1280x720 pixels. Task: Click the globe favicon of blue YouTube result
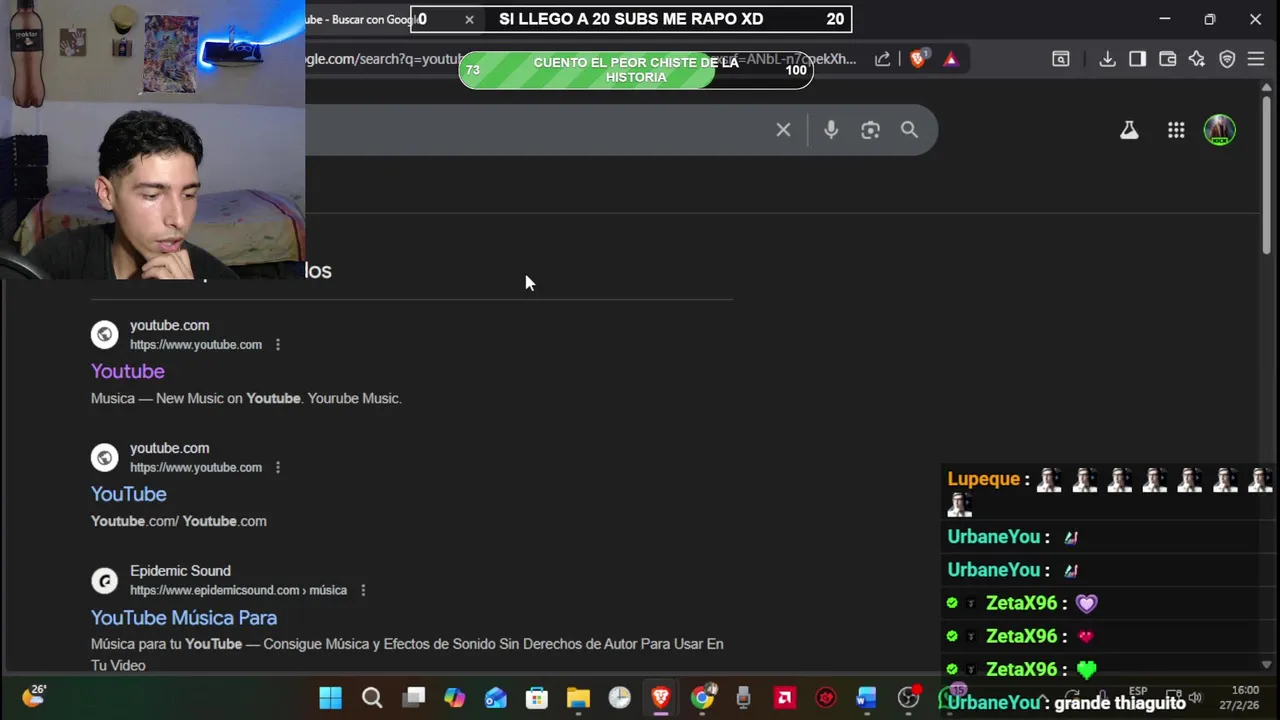point(105,458)
